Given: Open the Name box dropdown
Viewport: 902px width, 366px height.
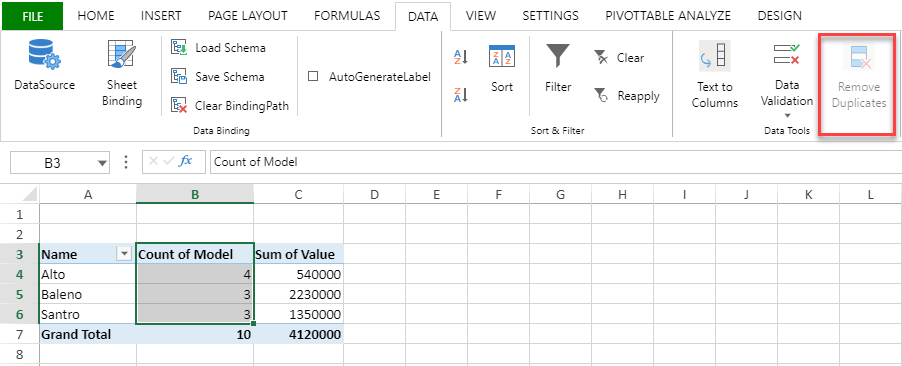Looking at the screenshot, I should click(102, 163).
